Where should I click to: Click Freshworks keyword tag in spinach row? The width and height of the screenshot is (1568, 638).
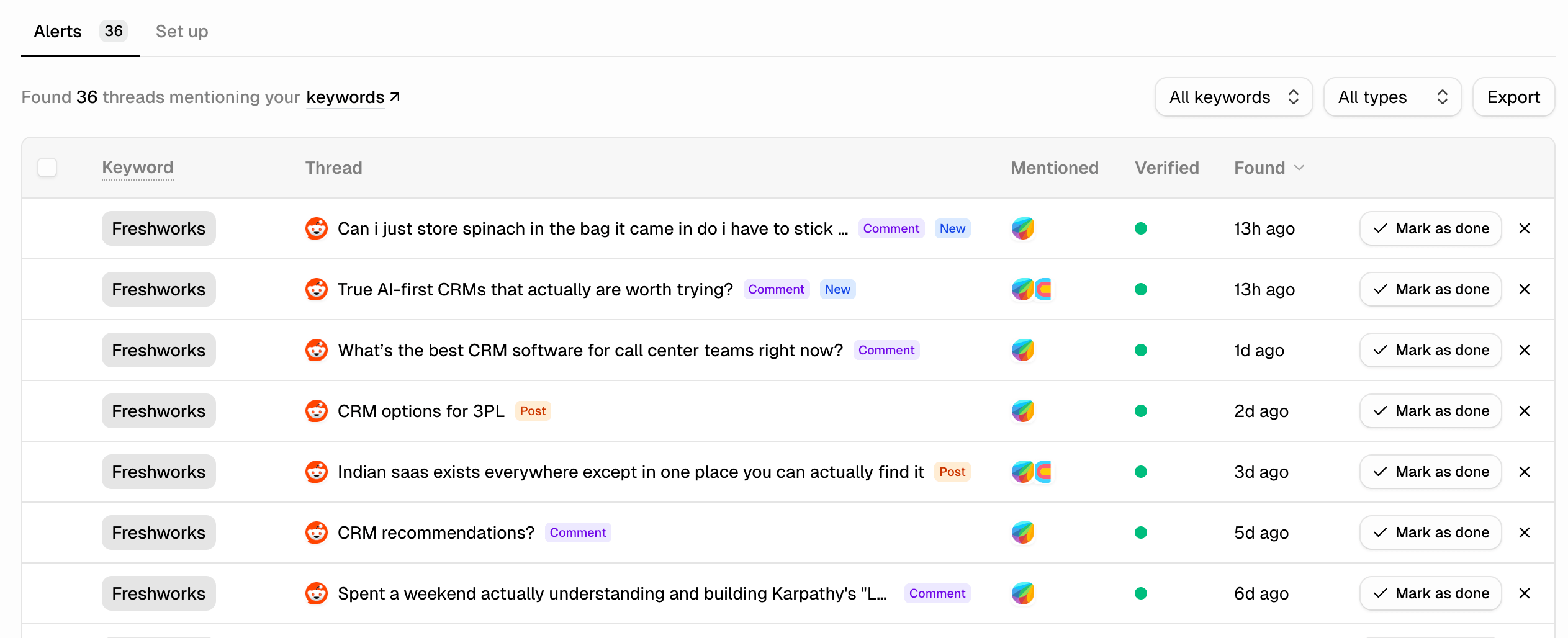click(159, 228)
